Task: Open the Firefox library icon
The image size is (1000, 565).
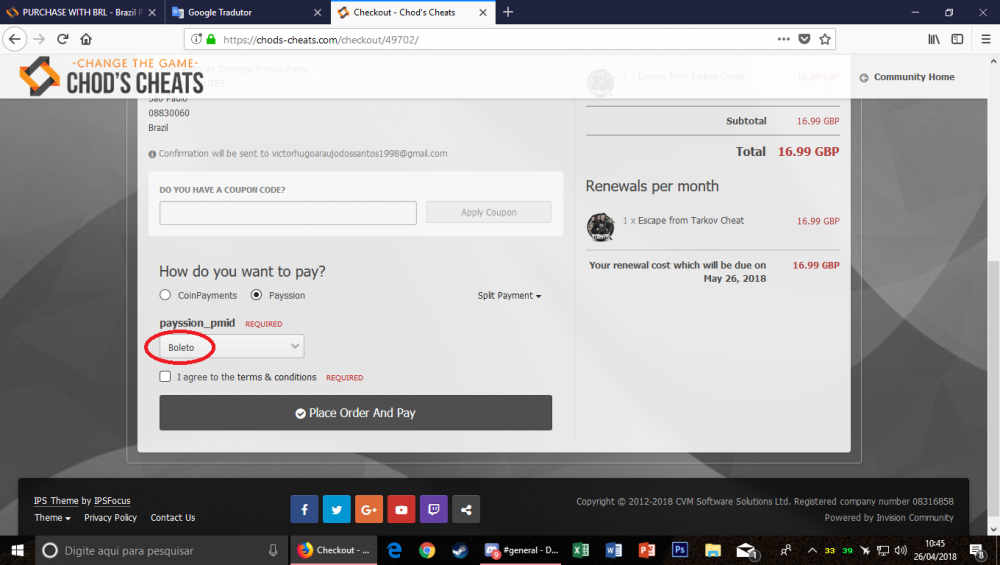Action: (x=934, y=39)
